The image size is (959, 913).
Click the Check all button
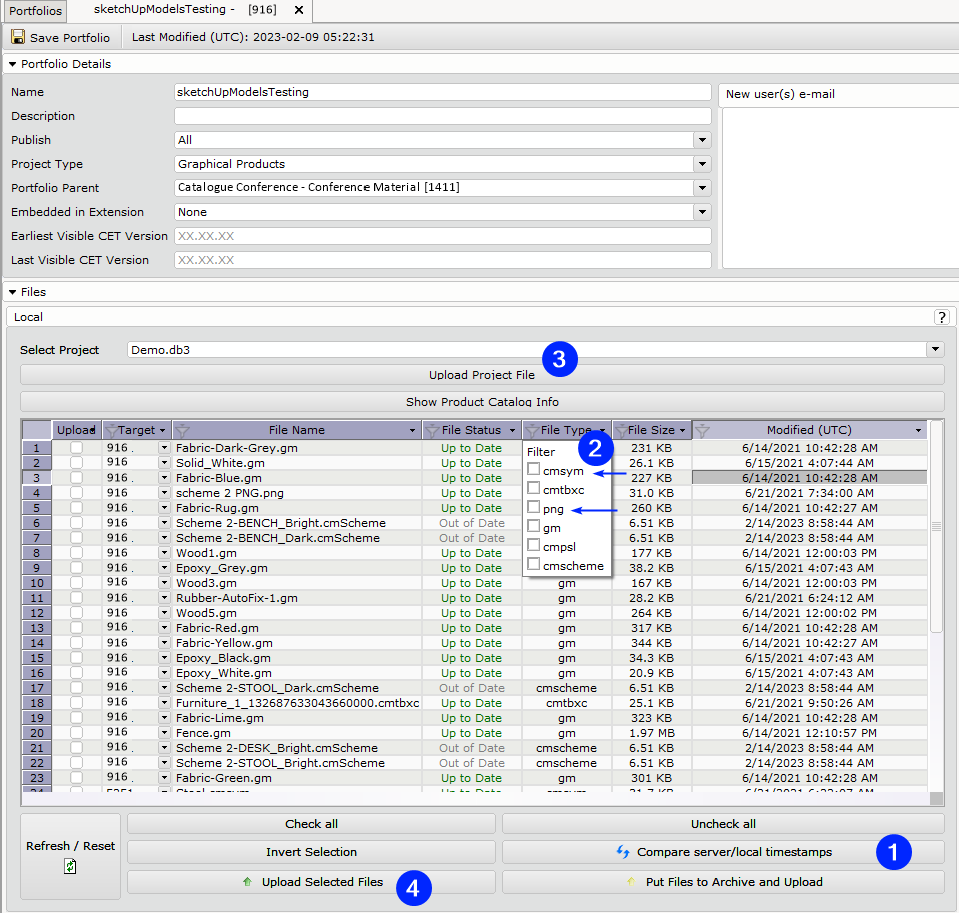point(311,824)
